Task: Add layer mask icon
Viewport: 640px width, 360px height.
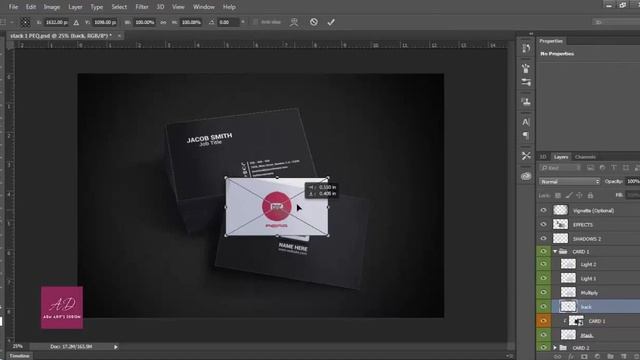Action: pyautogui.click(x=584, y=357)
